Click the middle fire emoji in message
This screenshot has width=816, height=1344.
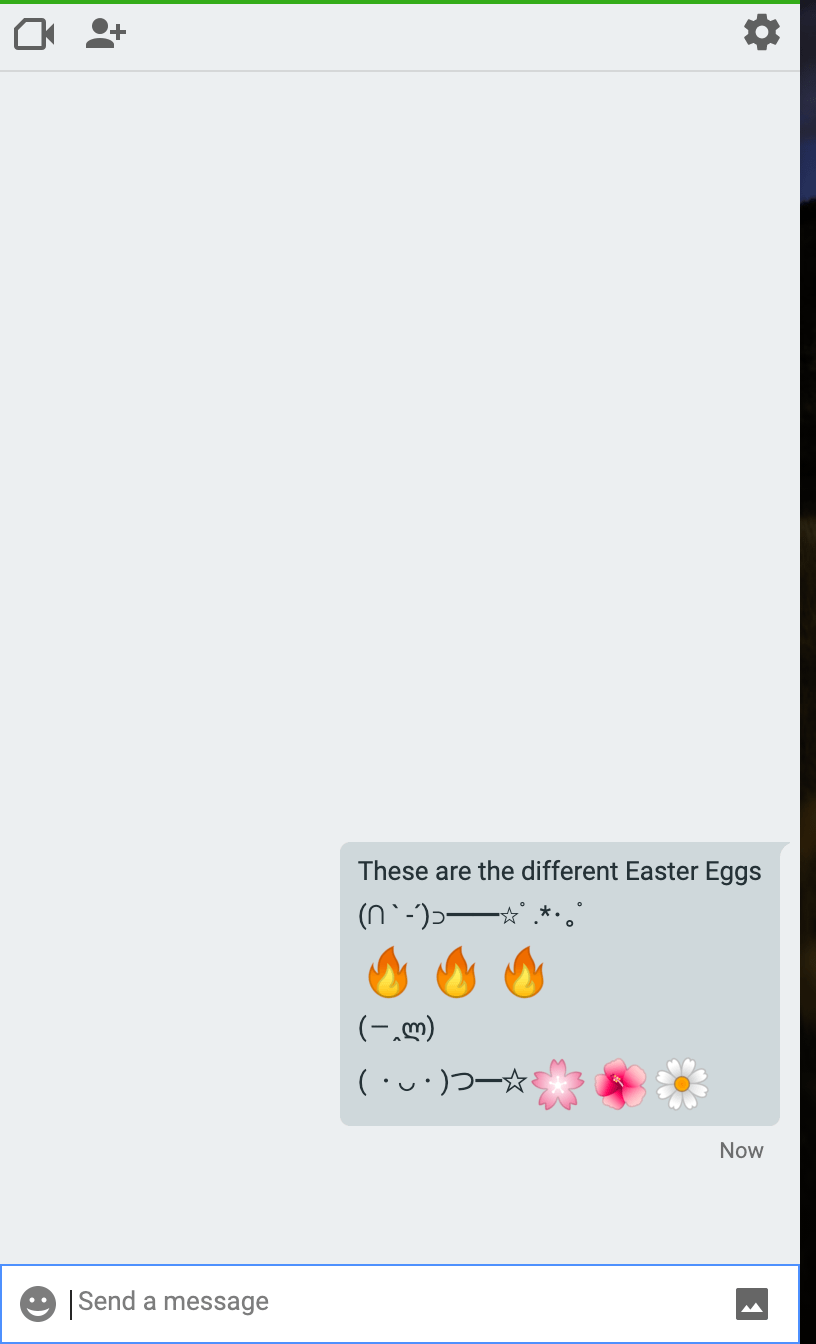456,972
